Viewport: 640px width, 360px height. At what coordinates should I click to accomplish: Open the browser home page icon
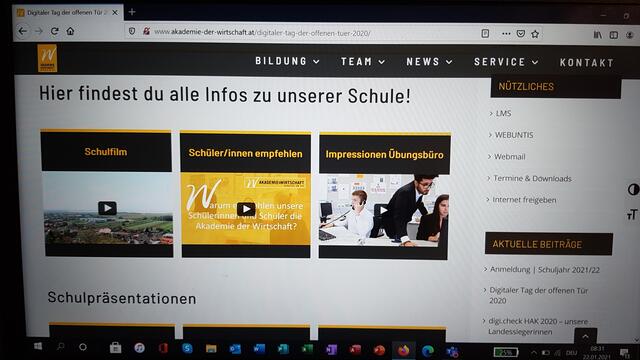click(70, 31)
